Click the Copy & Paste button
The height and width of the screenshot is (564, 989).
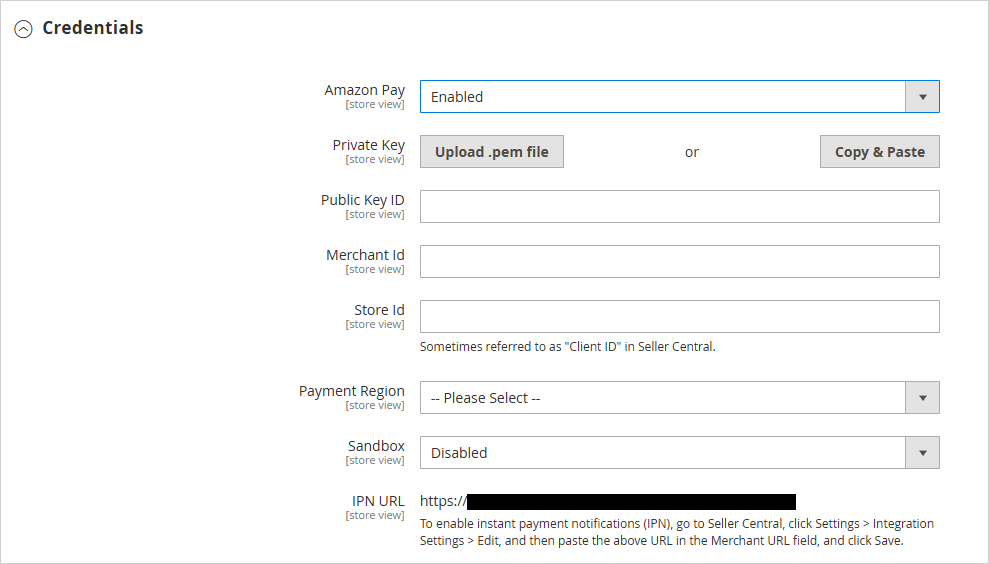tap(879, 151)
